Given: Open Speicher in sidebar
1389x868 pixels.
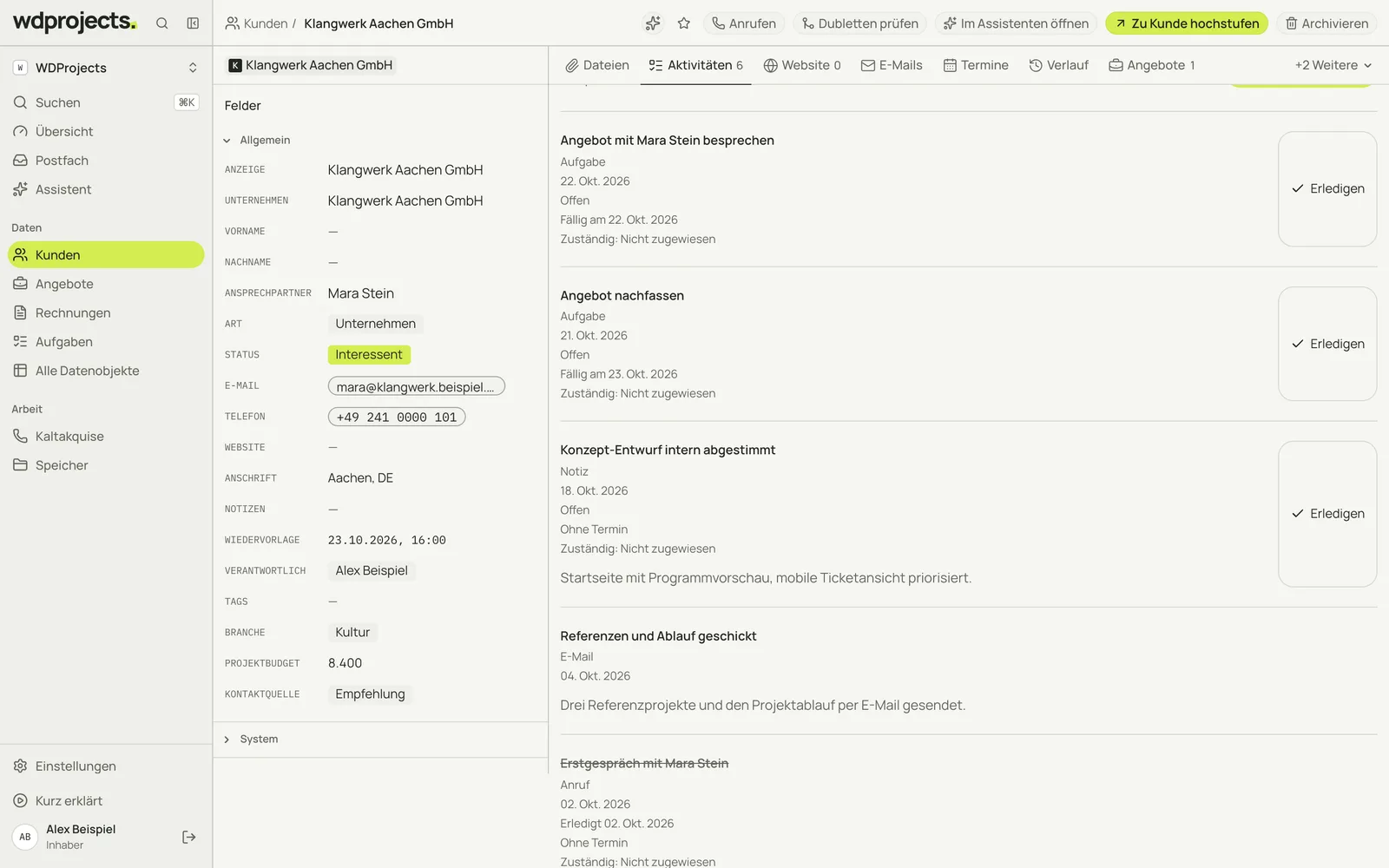Looking at the screenshot, I should pyautogui.click(x=106, y=465).
